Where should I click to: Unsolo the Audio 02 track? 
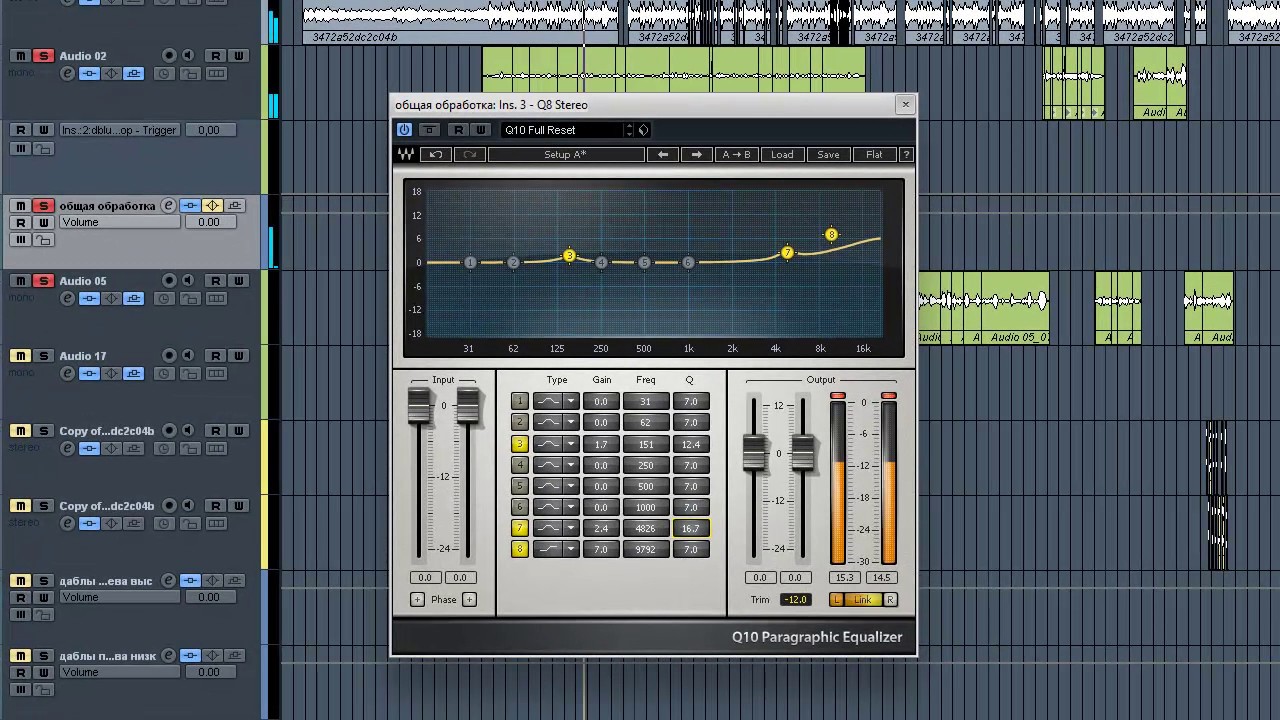click(43, 56)
